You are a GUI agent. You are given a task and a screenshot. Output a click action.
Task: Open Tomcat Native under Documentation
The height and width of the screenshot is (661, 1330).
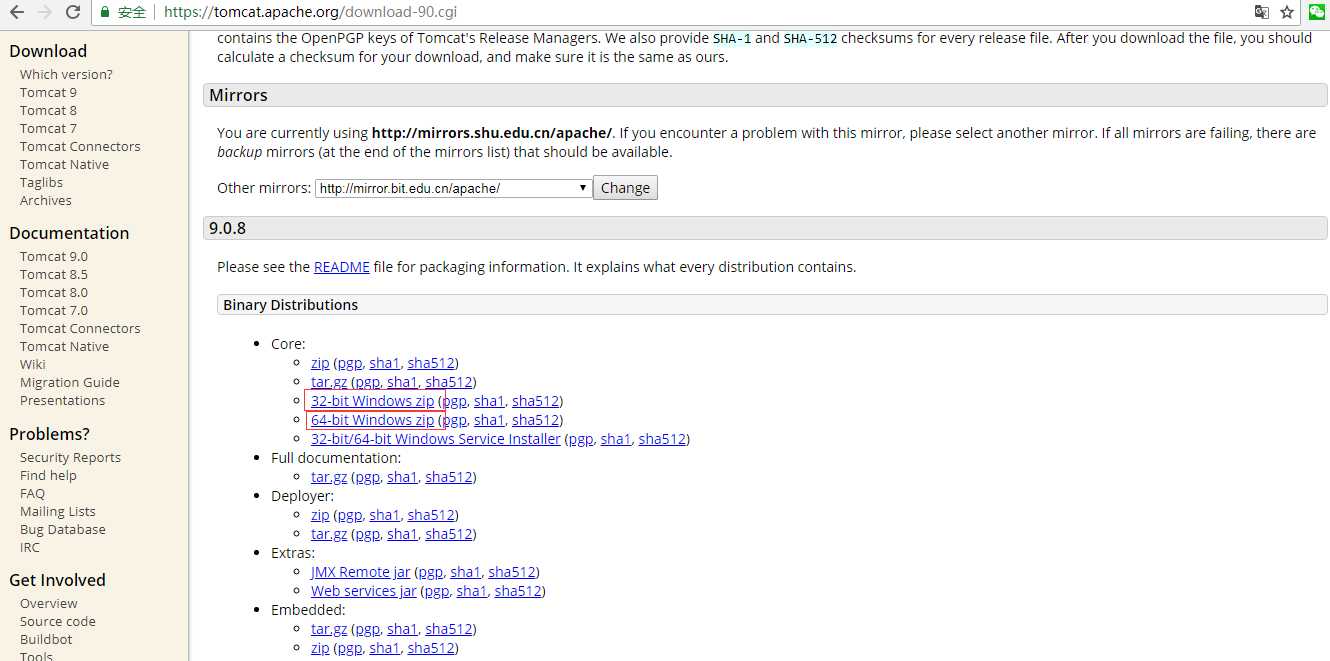coord(64,346)
